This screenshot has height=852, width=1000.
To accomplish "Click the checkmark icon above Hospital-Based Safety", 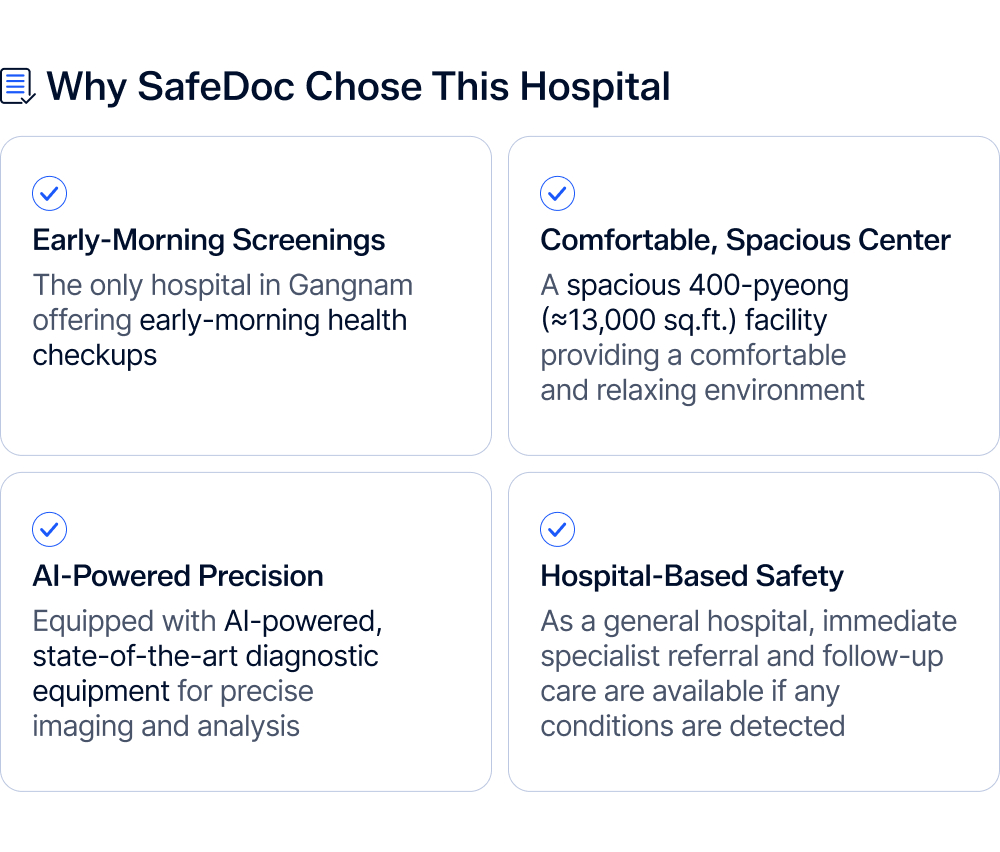I will [x=557, y=529].
